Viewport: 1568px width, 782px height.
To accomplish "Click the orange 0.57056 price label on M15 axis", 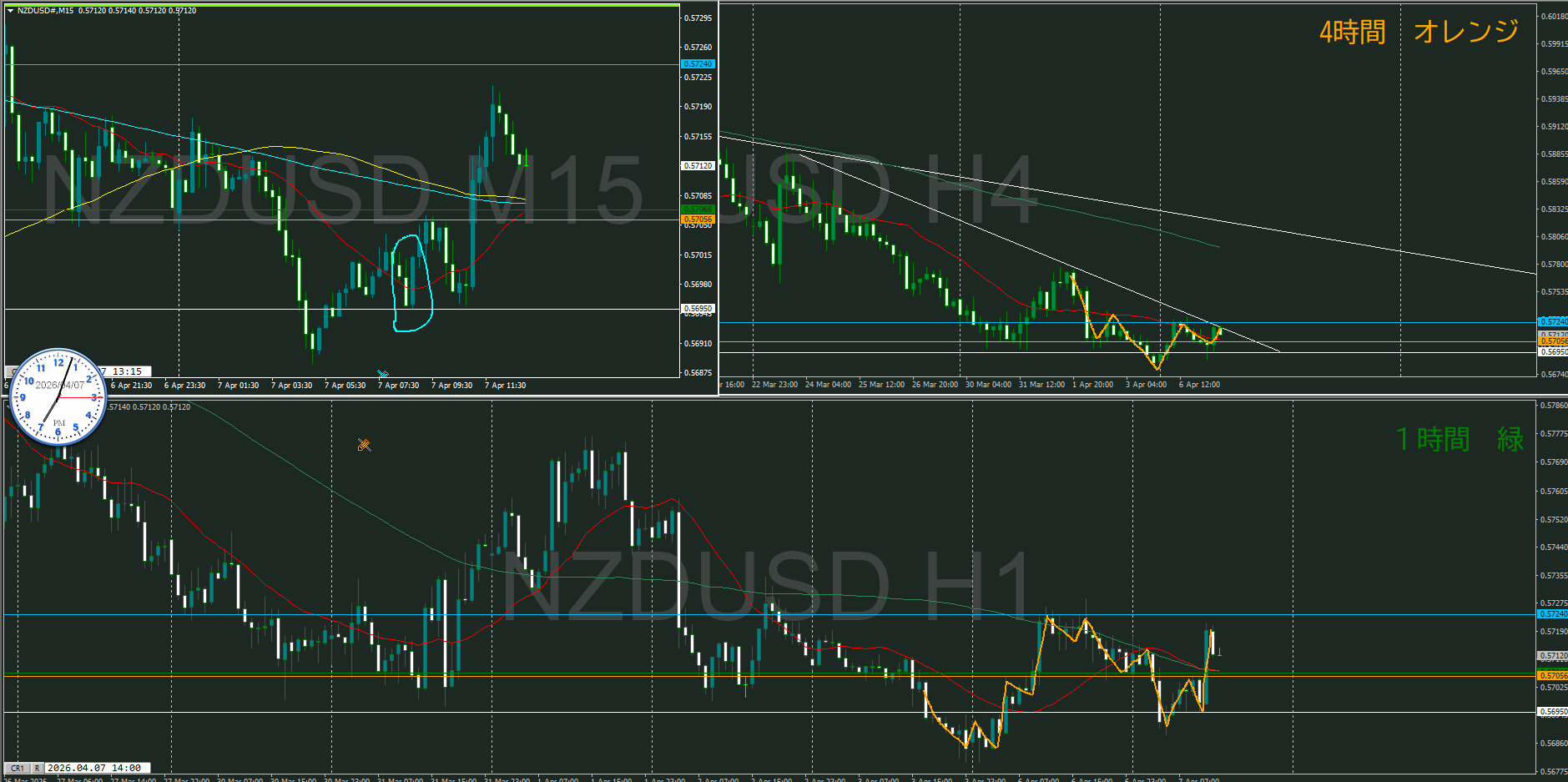I will [698, 219].
